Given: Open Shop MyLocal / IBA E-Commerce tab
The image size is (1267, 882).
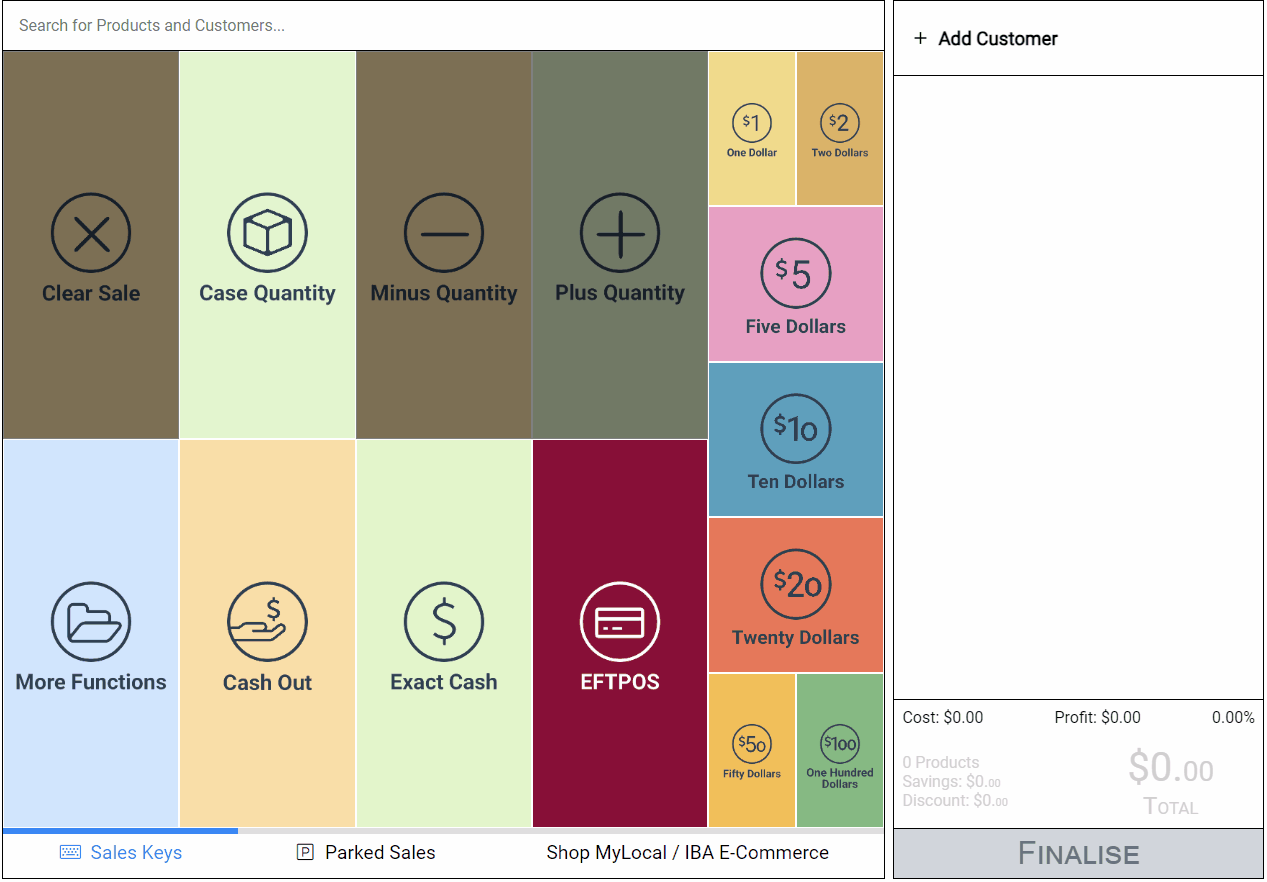Looking at the screenshot, I should pos(687,853).
